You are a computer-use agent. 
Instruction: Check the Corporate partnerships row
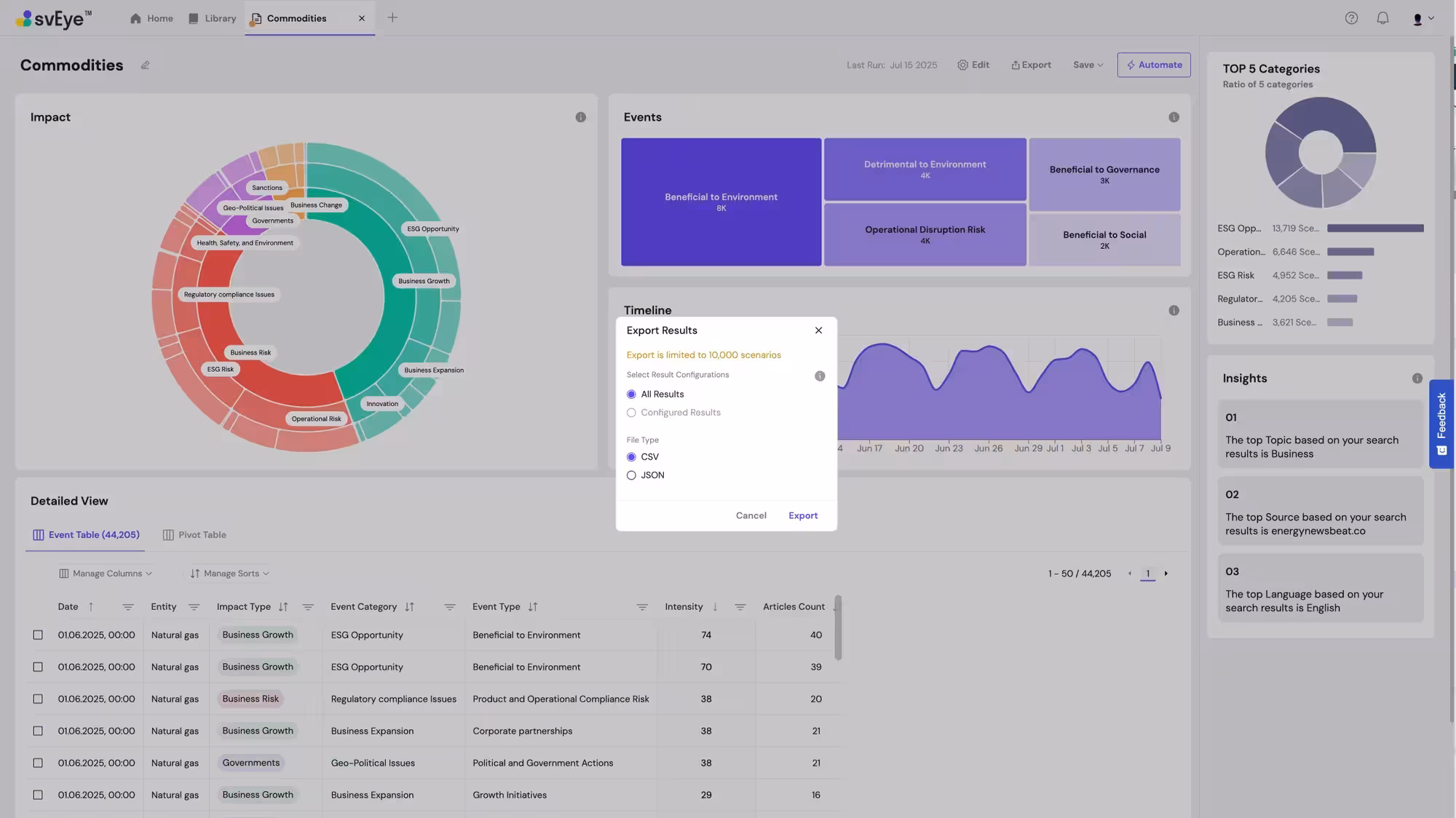[x=38, y=731]
